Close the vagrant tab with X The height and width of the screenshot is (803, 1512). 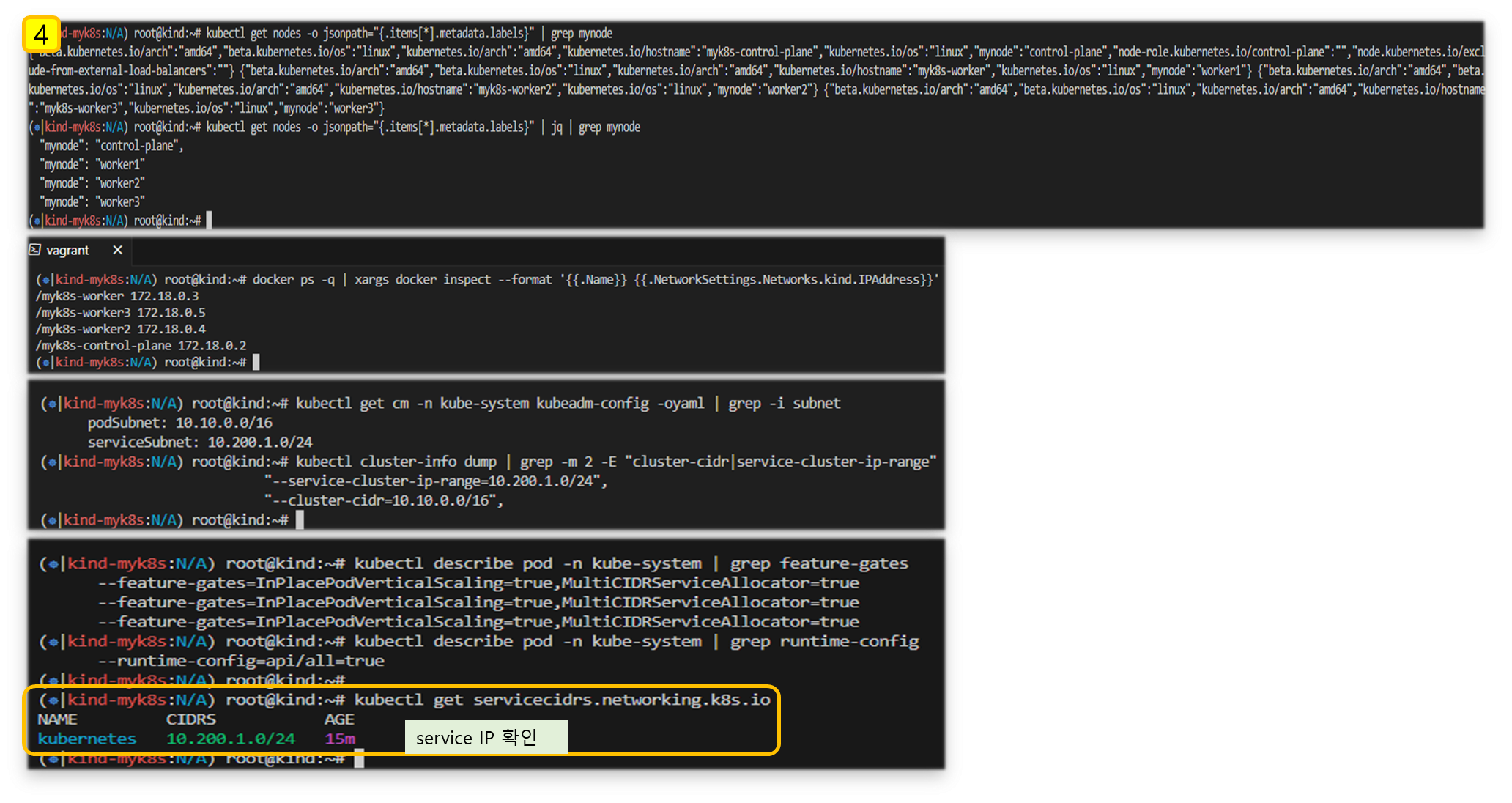[117, 250]
